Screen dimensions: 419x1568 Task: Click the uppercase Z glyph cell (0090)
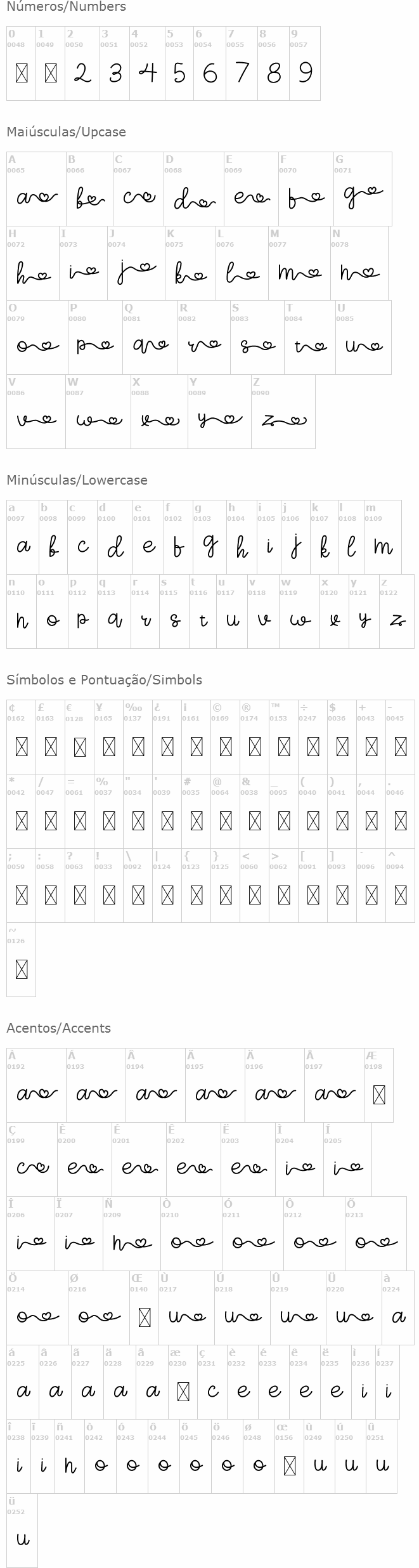coord(283,412)
